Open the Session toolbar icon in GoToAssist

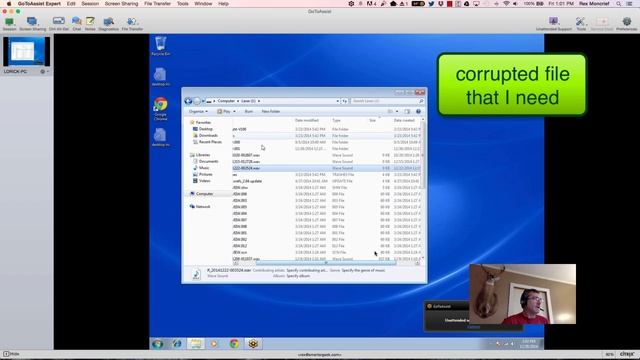(9, 23)
